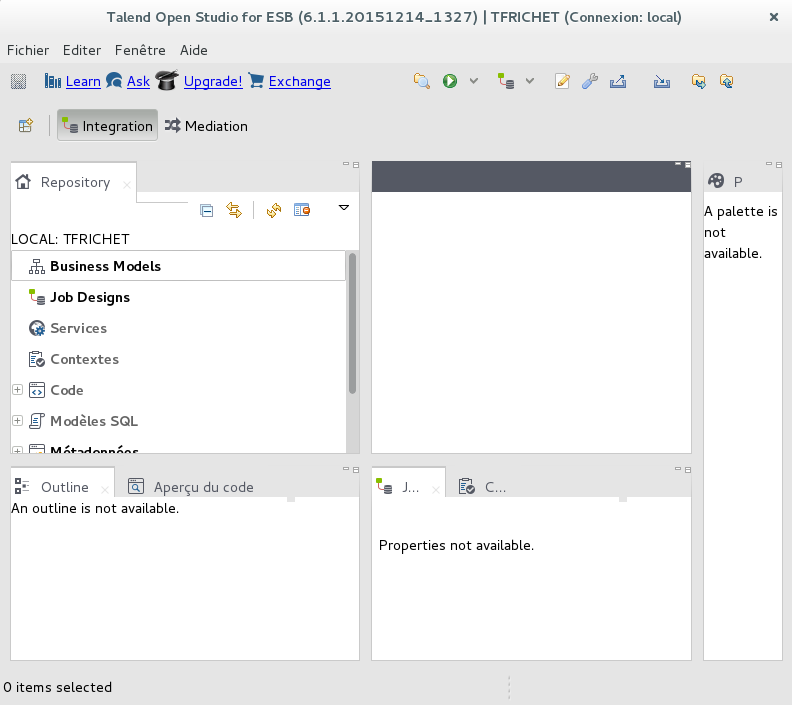Select Business Models in the tree
Image resolution: width=792 pixels, height=705 pixels.
click(178, 266)
